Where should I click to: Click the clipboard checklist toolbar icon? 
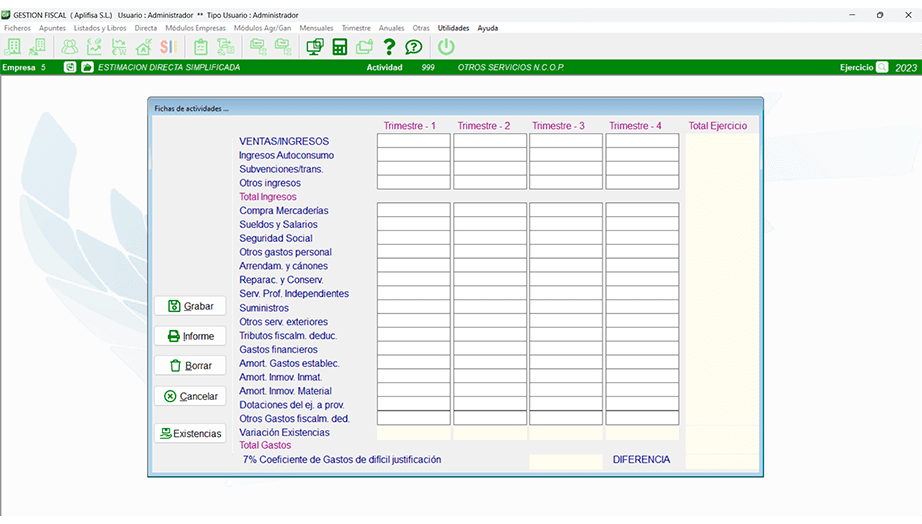[201, 47]
